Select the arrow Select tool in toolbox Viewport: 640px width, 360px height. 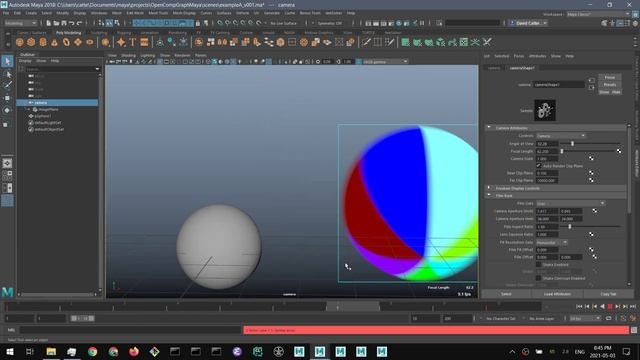[7, 62]
